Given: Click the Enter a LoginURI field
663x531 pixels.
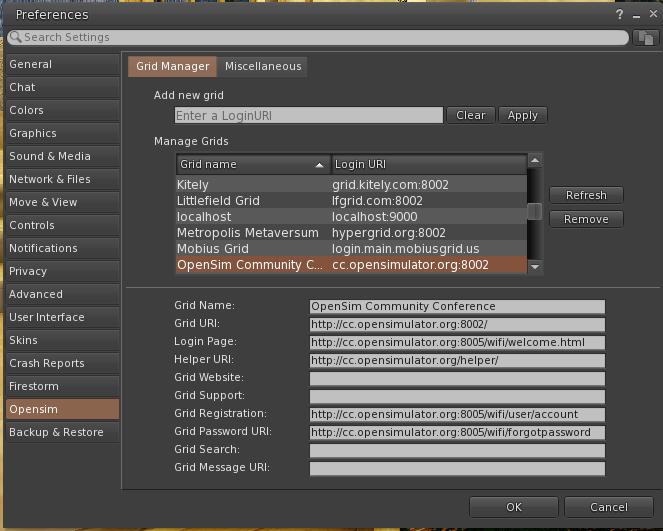Looking at the screenshot, I should click(x=309, y=115).
